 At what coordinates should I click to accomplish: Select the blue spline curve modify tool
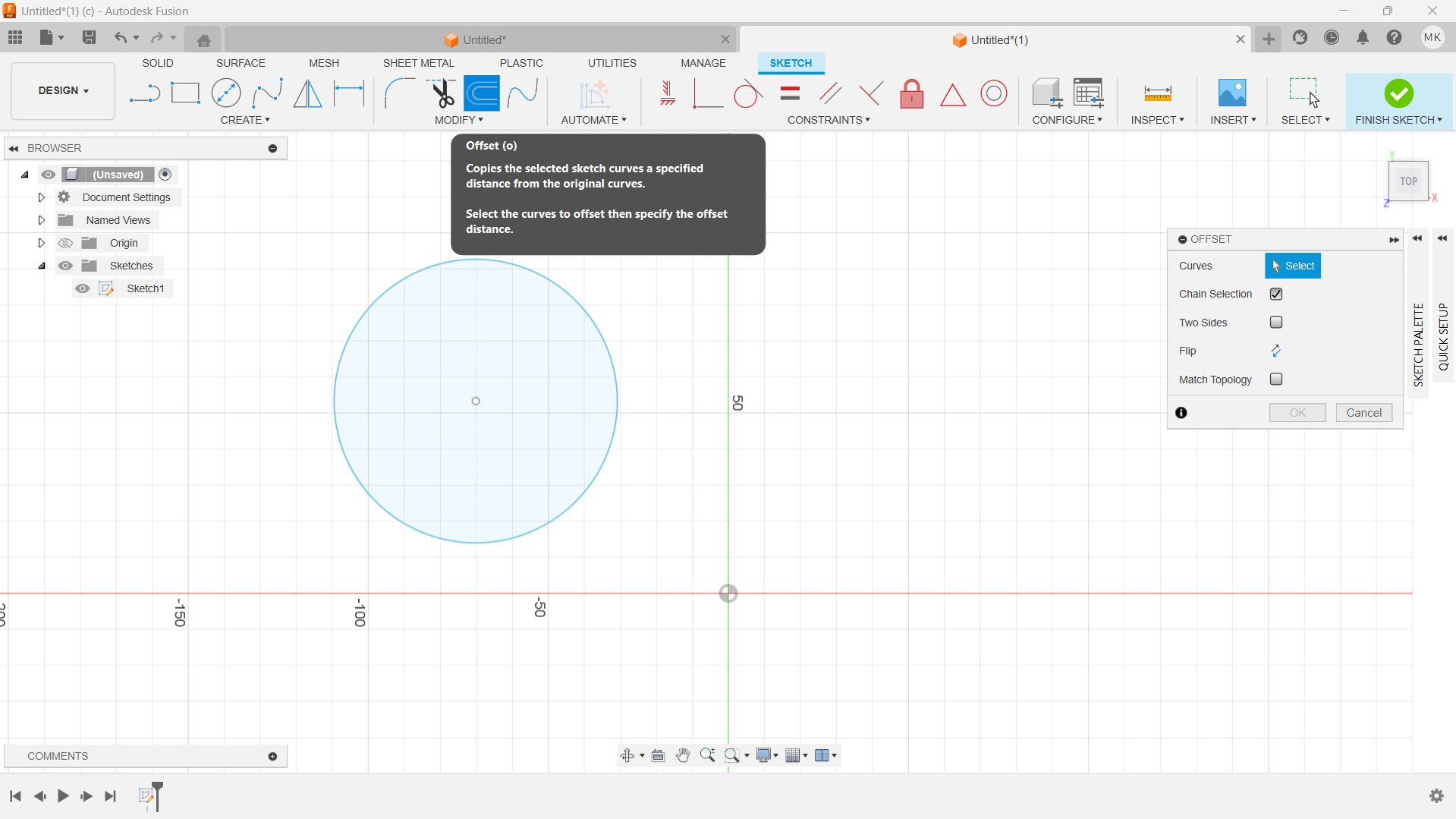click(x=523, y=93)
